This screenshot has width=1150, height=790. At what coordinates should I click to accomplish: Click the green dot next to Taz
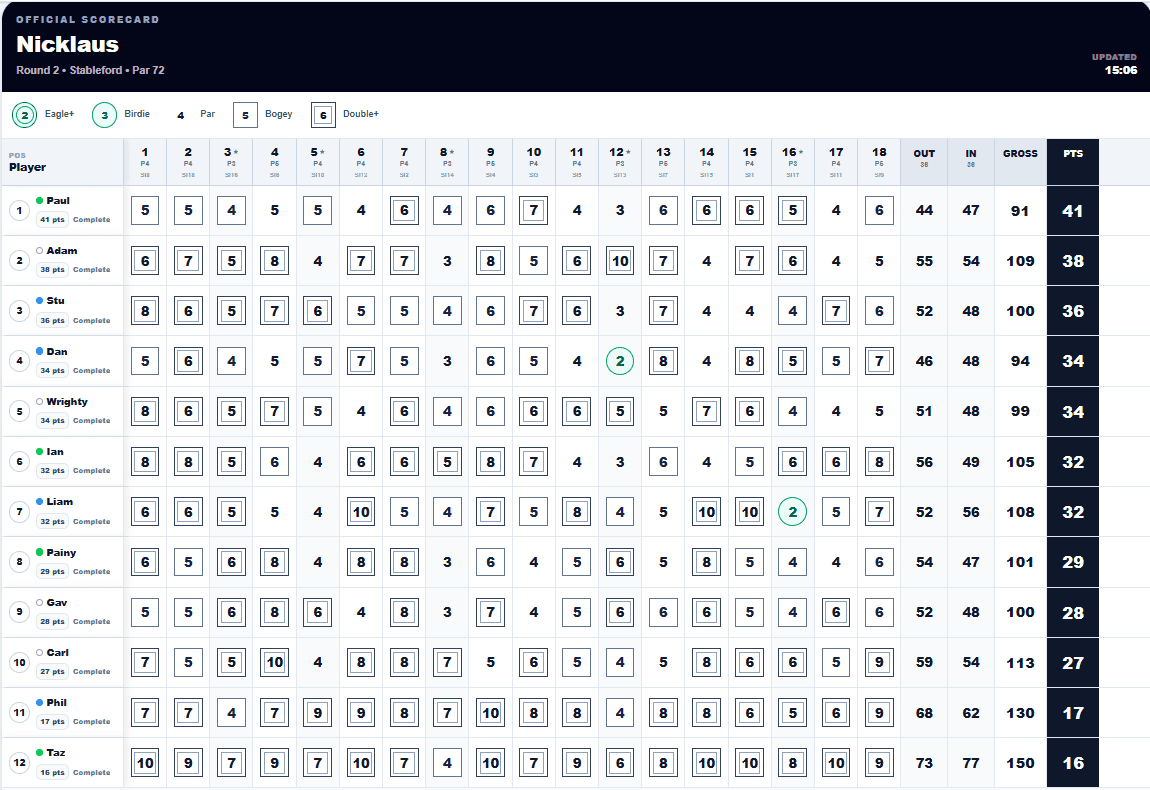pos(40,753)
